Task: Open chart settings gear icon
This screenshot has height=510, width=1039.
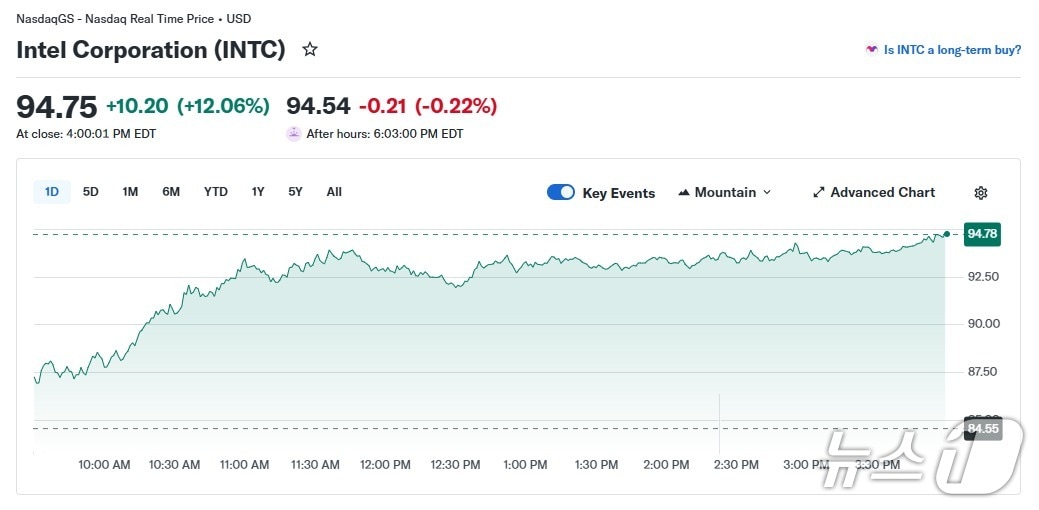Action: pos(981,193)
